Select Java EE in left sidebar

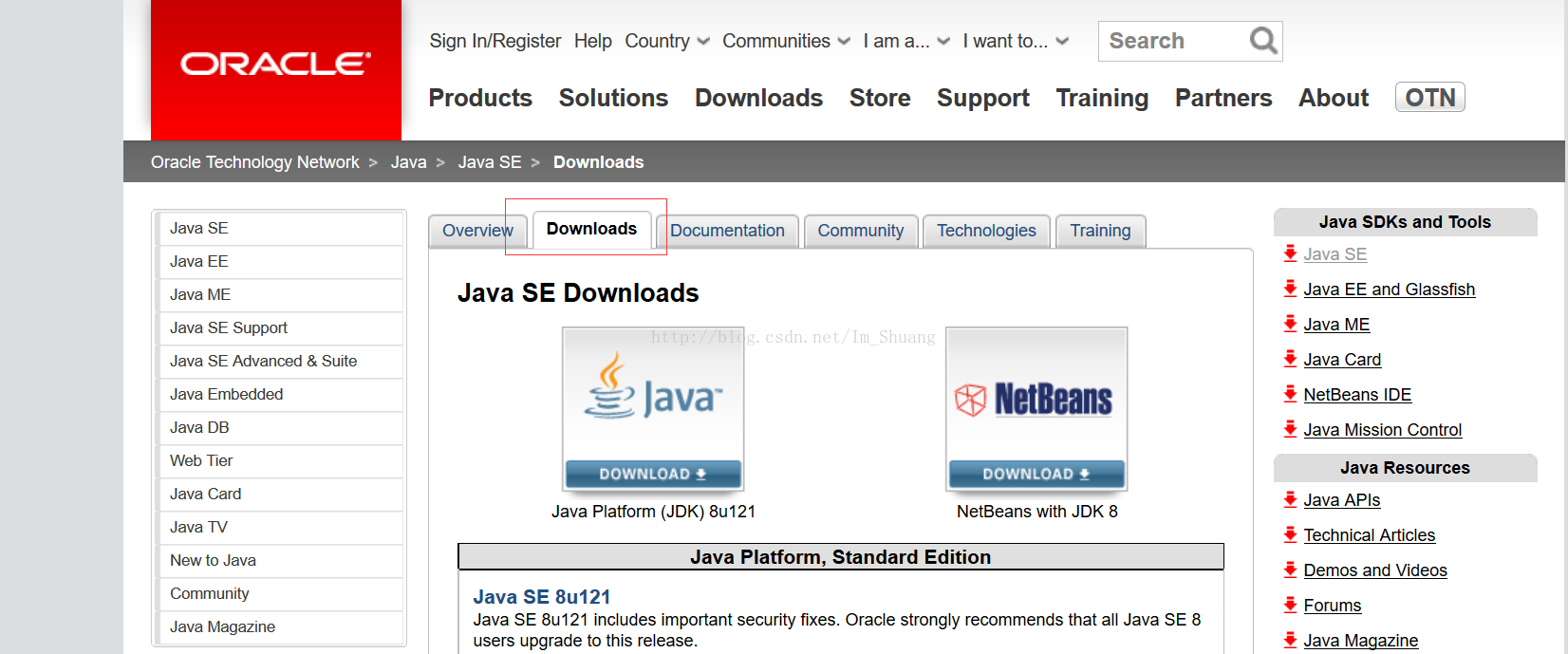(x=280, y=262)
